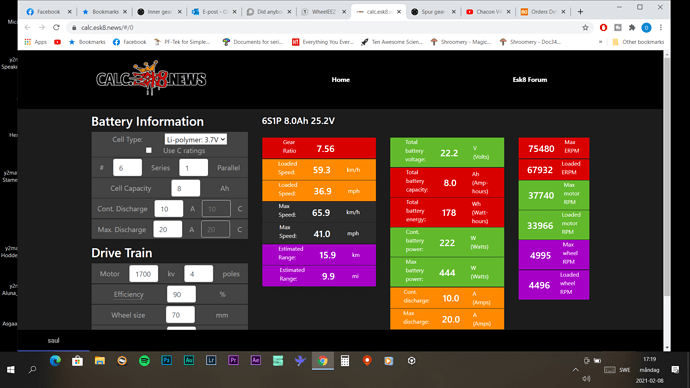Edit the motor poles field
690x388 pixels.
coord(198,274)
